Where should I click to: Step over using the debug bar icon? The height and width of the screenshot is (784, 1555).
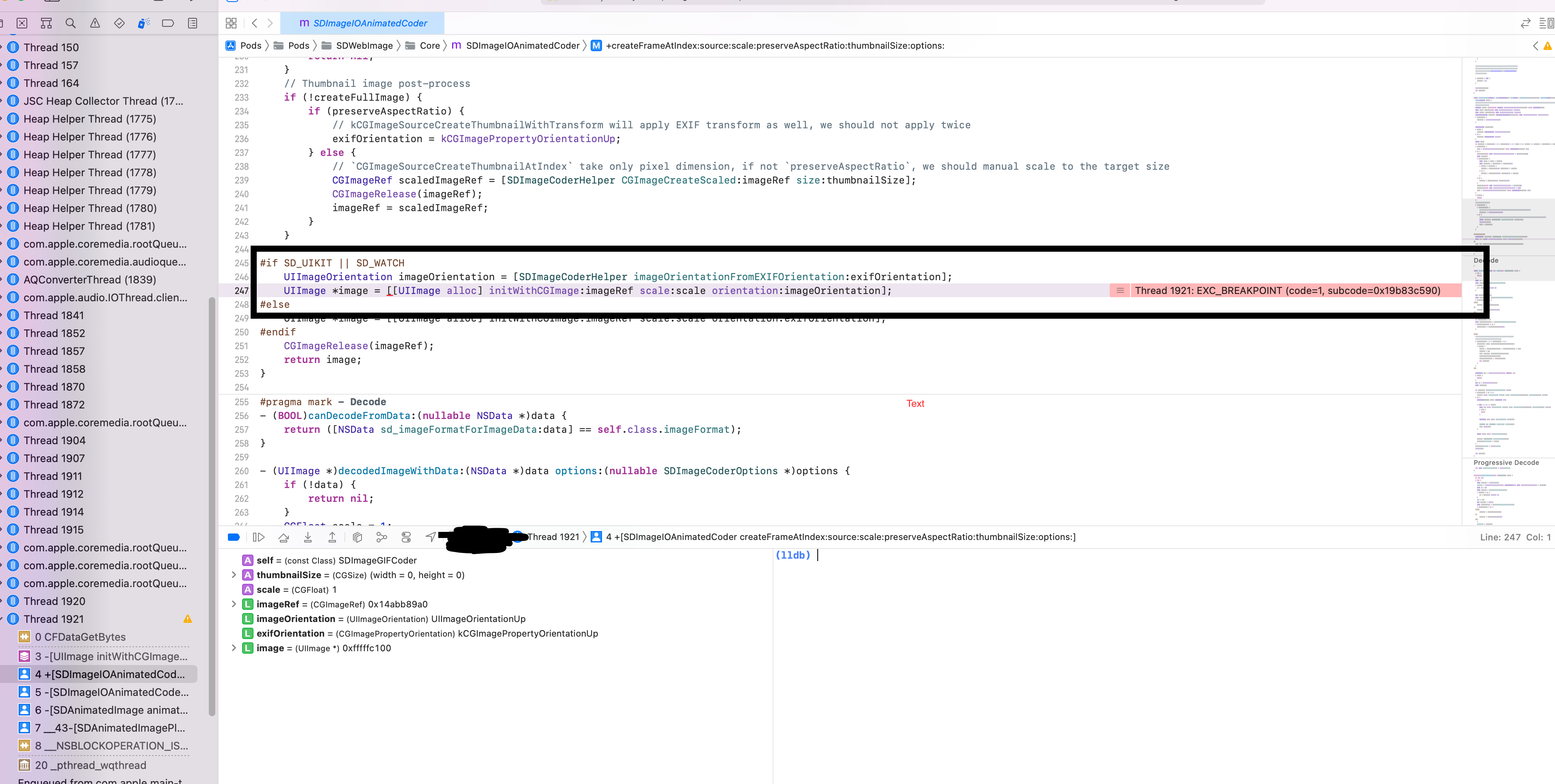point(284,537)
